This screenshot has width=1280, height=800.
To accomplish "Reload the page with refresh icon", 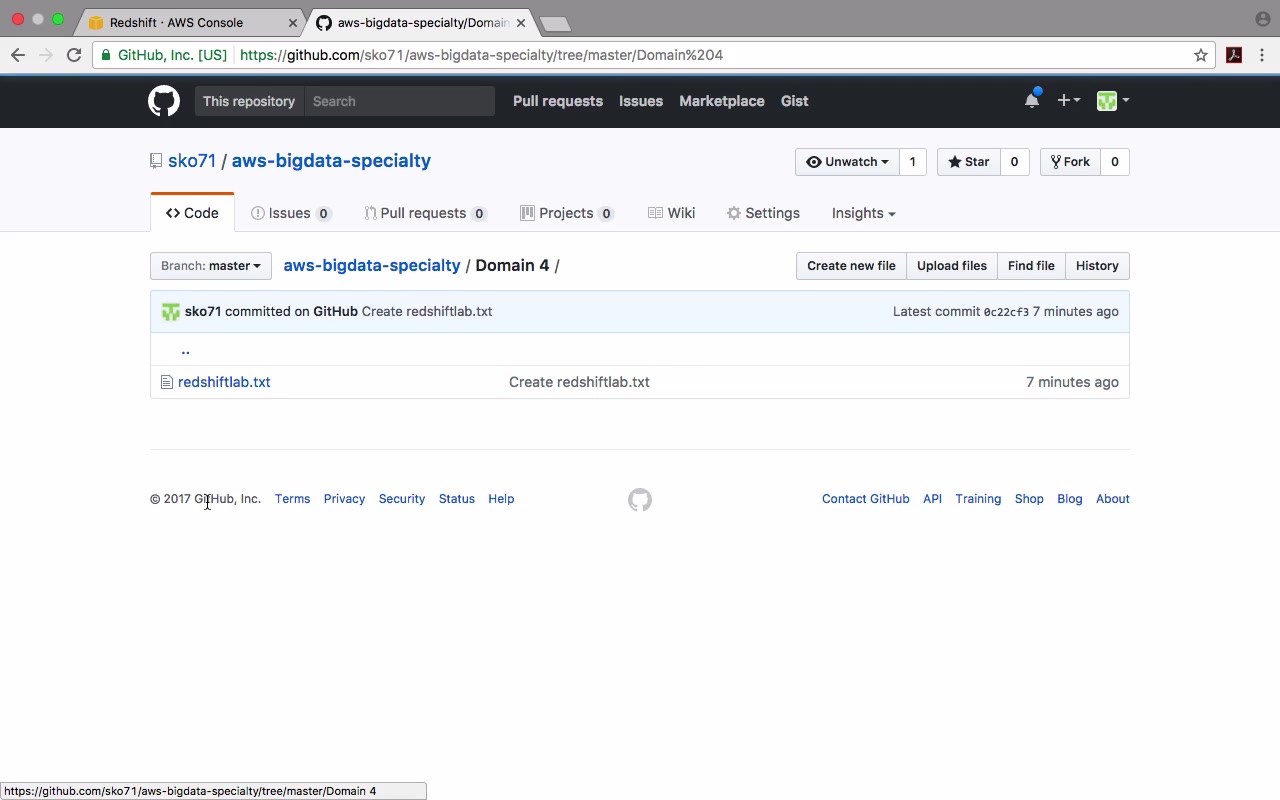I will click(74, 55).
